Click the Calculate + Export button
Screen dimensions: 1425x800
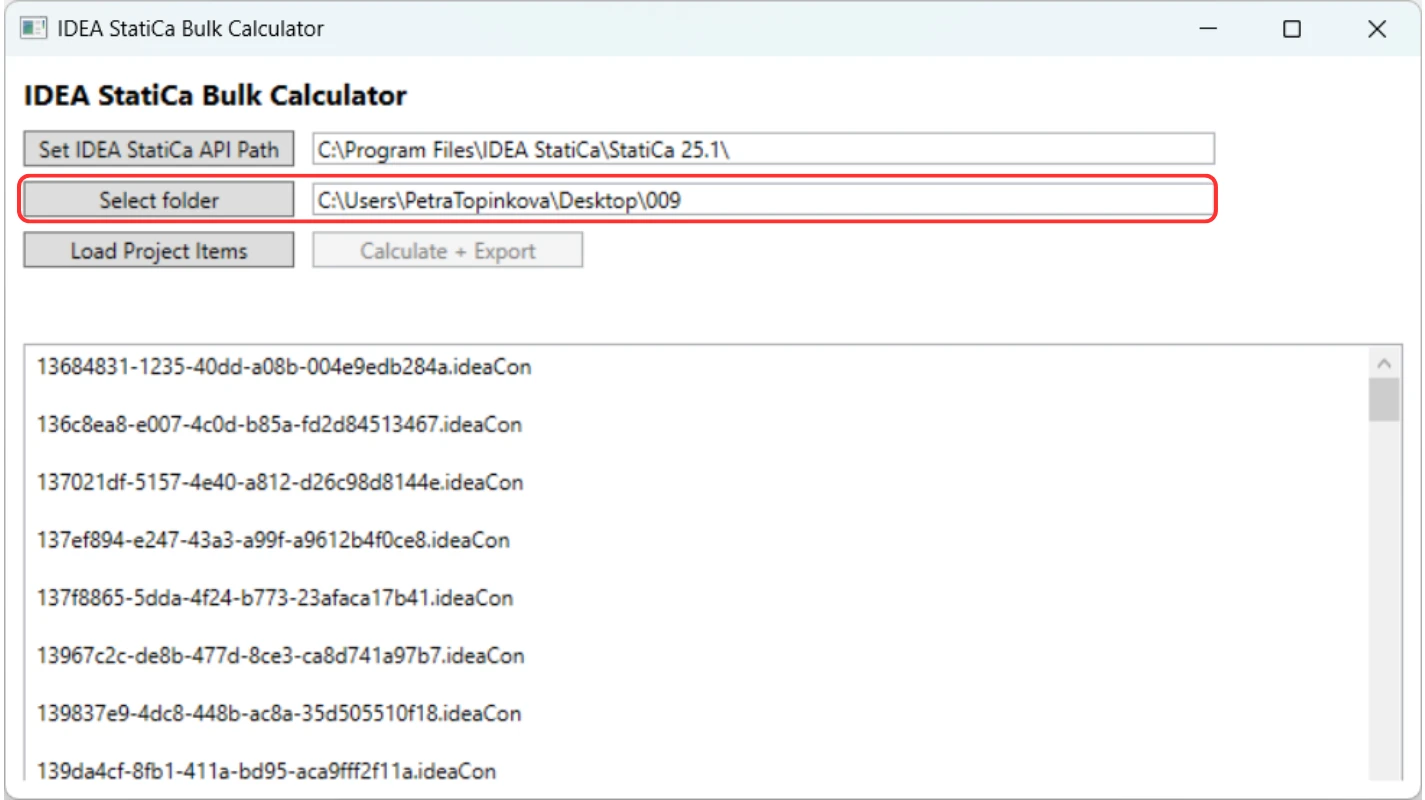point(448,250)
